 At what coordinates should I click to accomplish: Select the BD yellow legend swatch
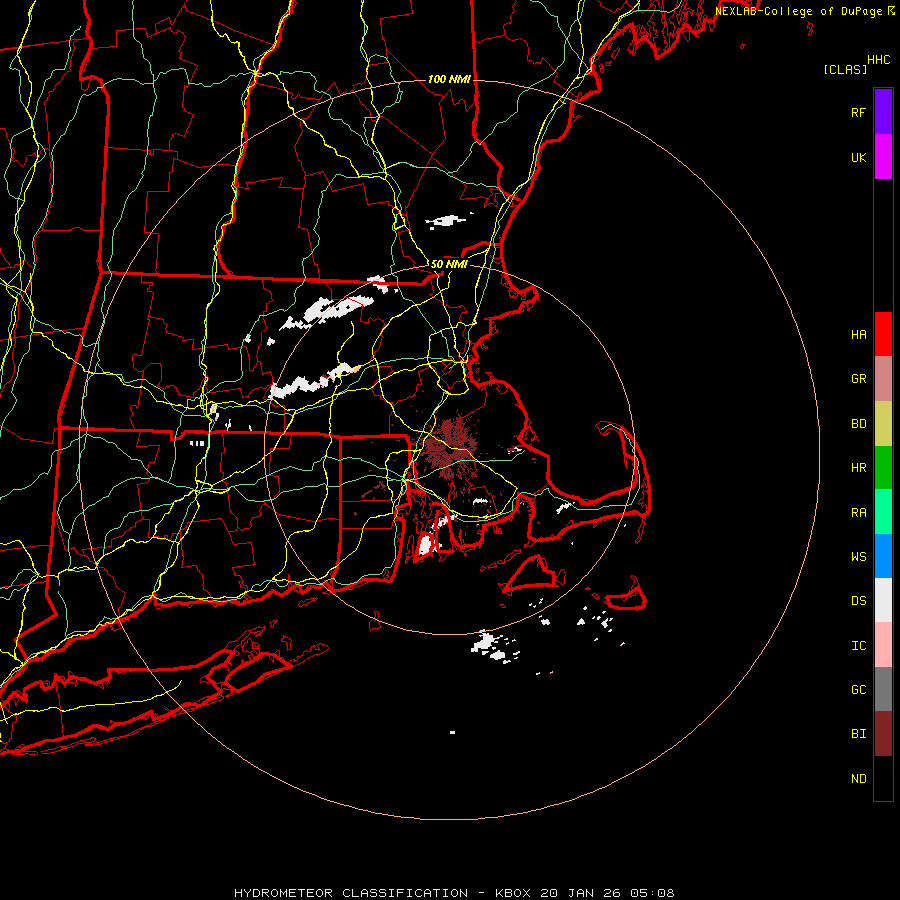pyautogui.click(x=883, y=424)
